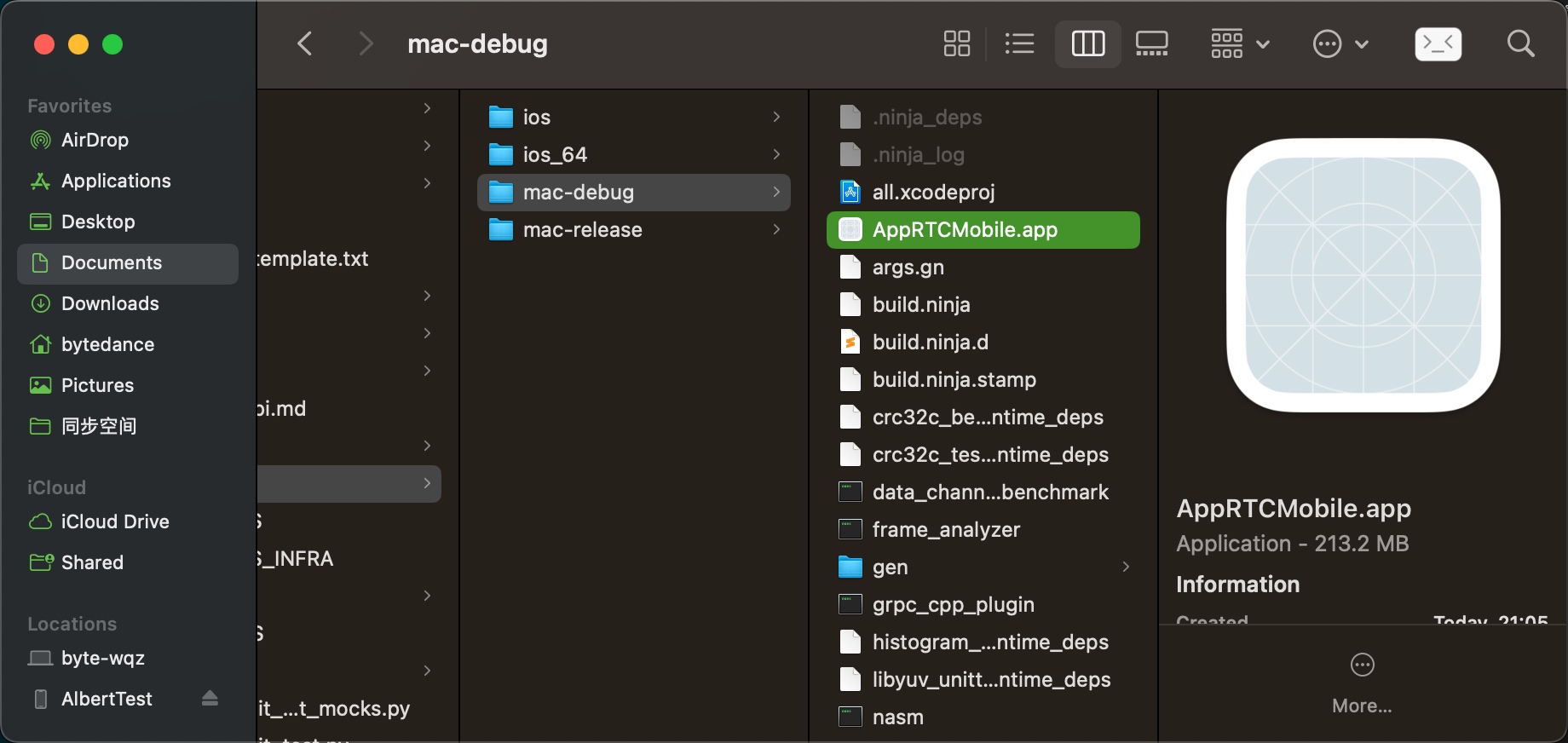This screenshot has width=1568, height=743.
Task: Click the AppRTCMobile.app preview thumbnail
Action: [1363, 275]
